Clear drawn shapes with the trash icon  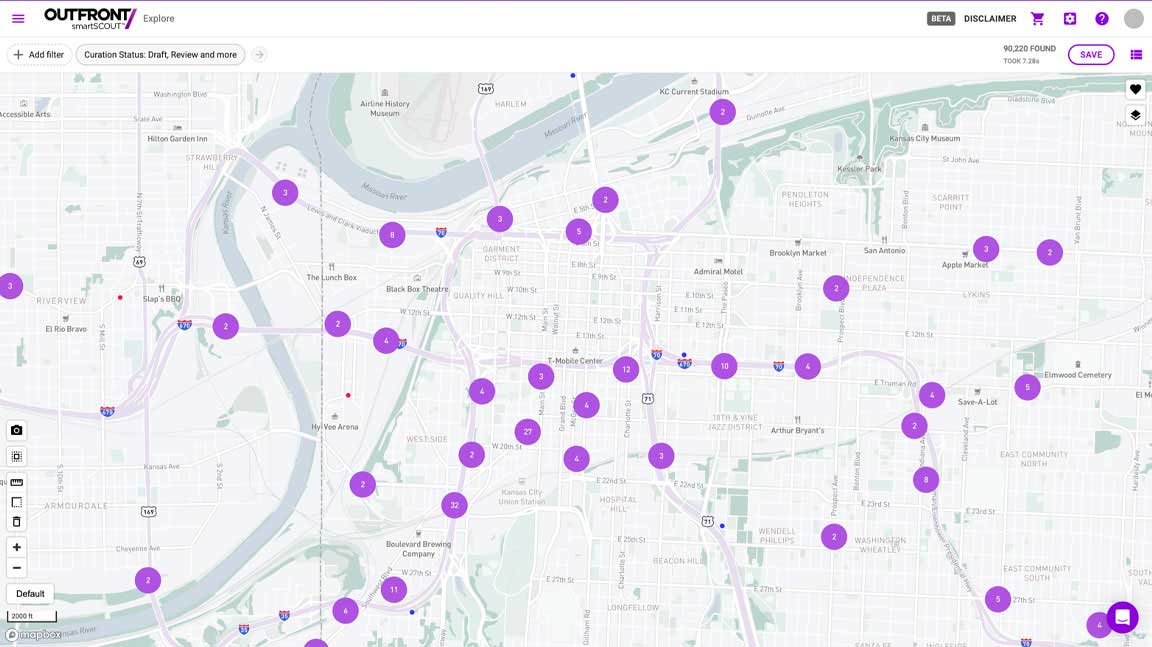pyautogui.click(x=16, y=520)
